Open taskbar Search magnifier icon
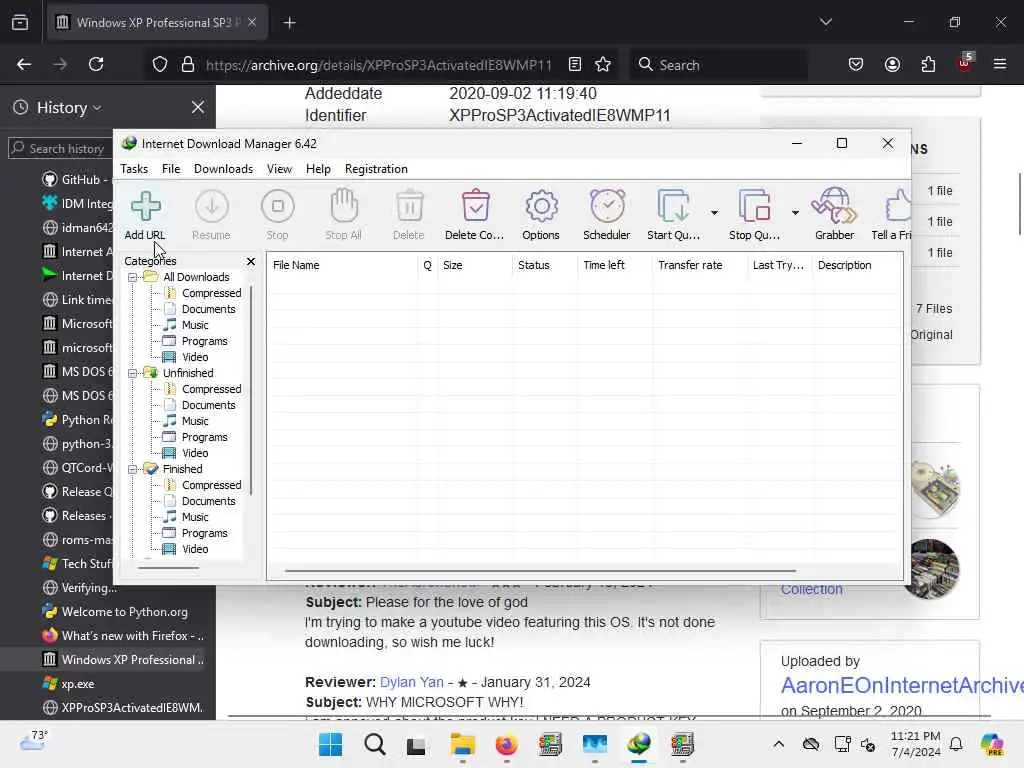Screen dimensions: 1024x768 pos(375,744)
